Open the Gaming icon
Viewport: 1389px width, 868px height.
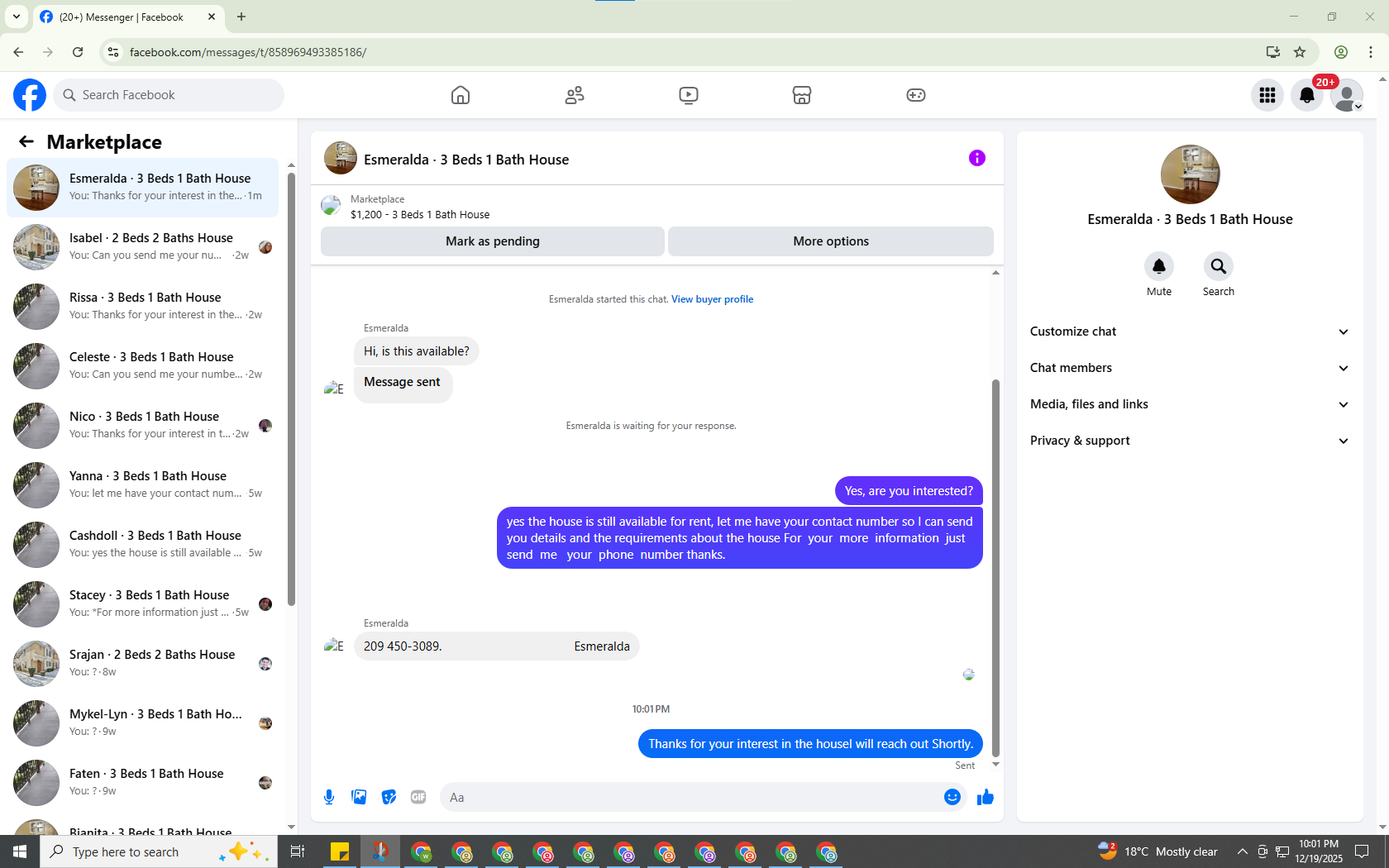coord(916,95)
